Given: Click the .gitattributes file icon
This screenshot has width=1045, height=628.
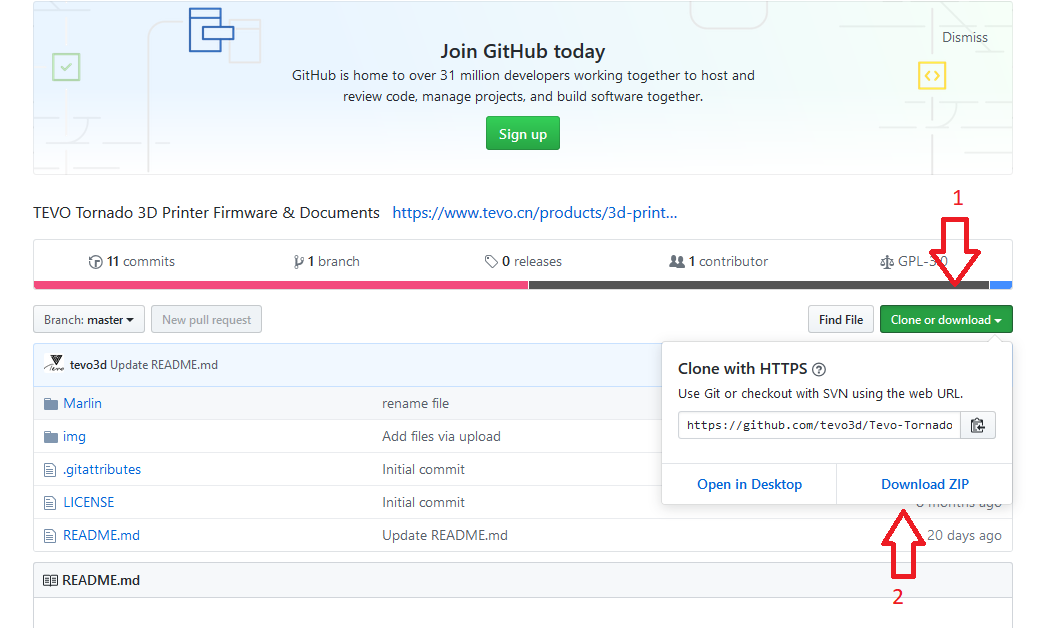Looking at the screenshot, I should tap(50, 470).
